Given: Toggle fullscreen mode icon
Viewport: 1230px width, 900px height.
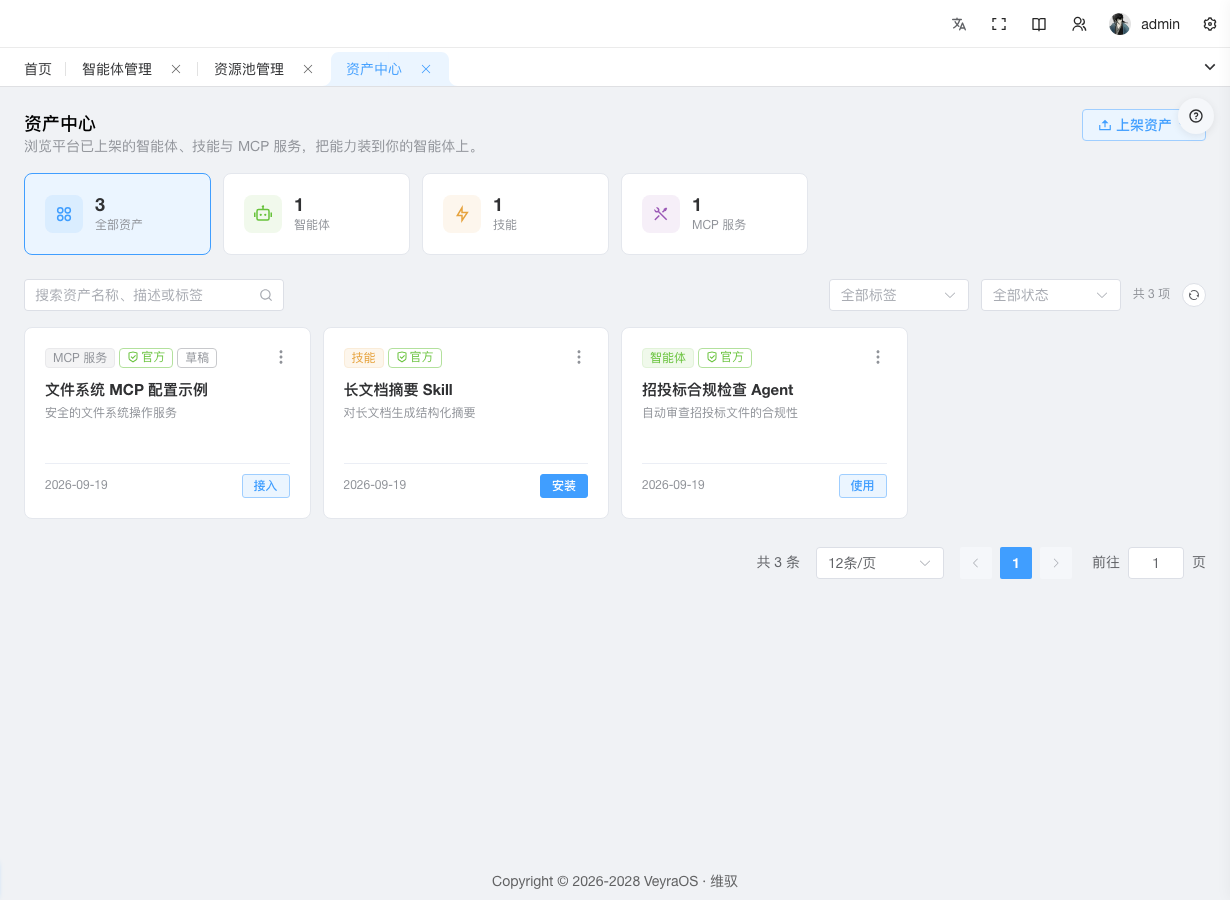Looking at the screenshot, I should (999, 24).
